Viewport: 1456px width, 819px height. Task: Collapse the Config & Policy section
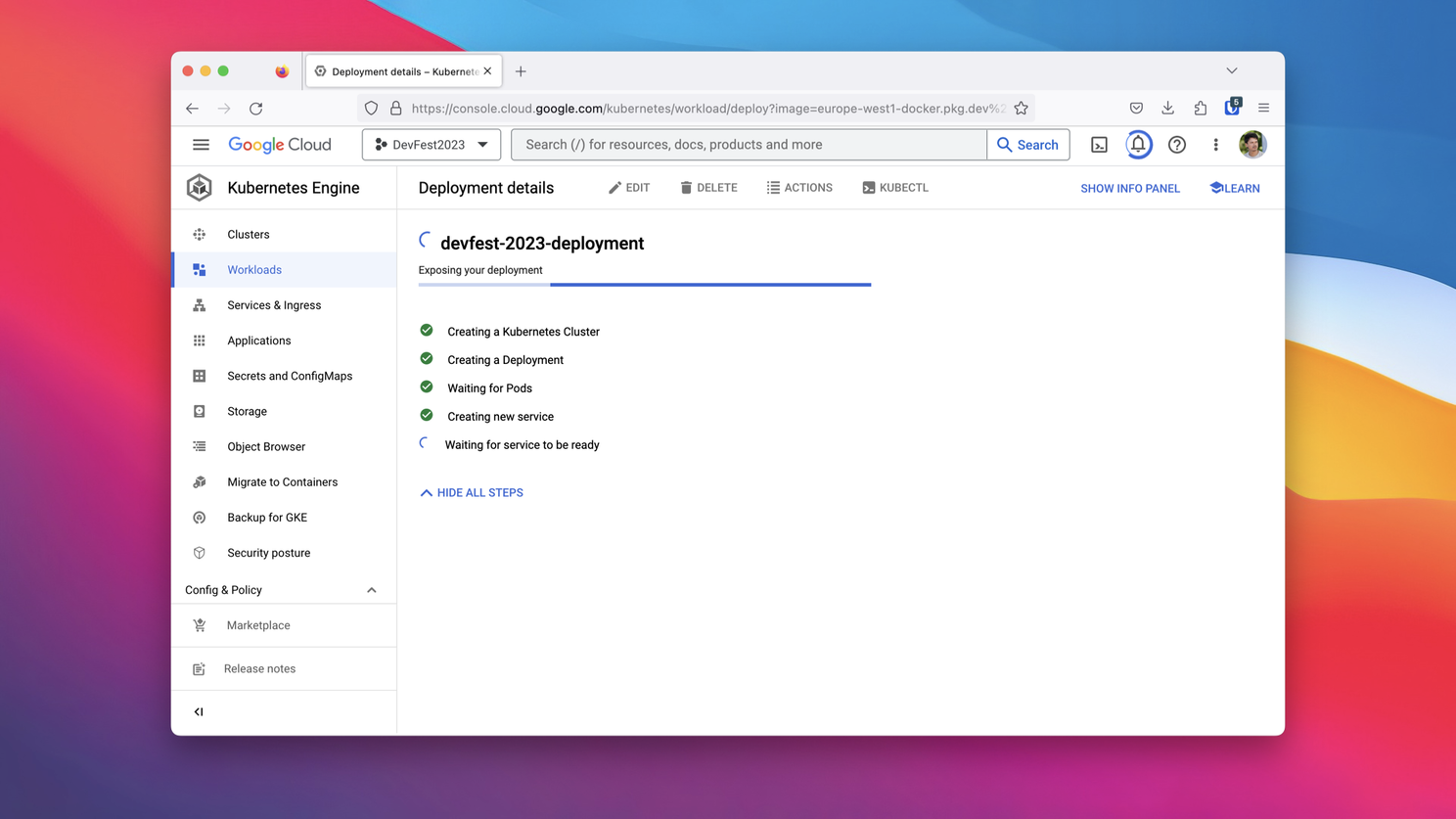[x=372, y=590]
